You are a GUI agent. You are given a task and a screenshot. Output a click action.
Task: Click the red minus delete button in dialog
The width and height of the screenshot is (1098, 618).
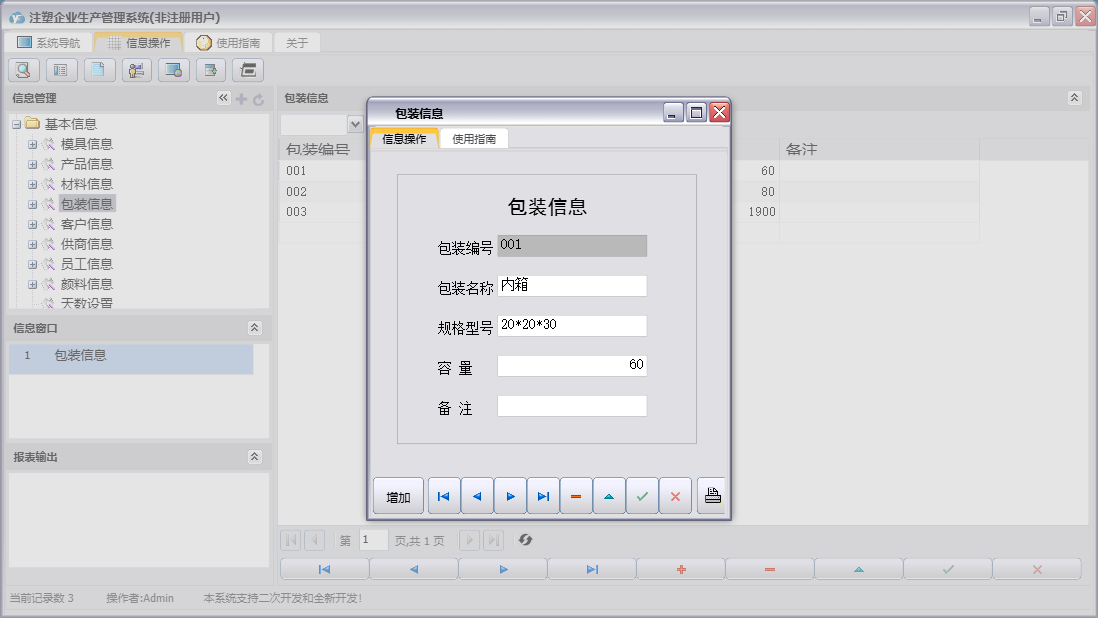click(576, 496)
